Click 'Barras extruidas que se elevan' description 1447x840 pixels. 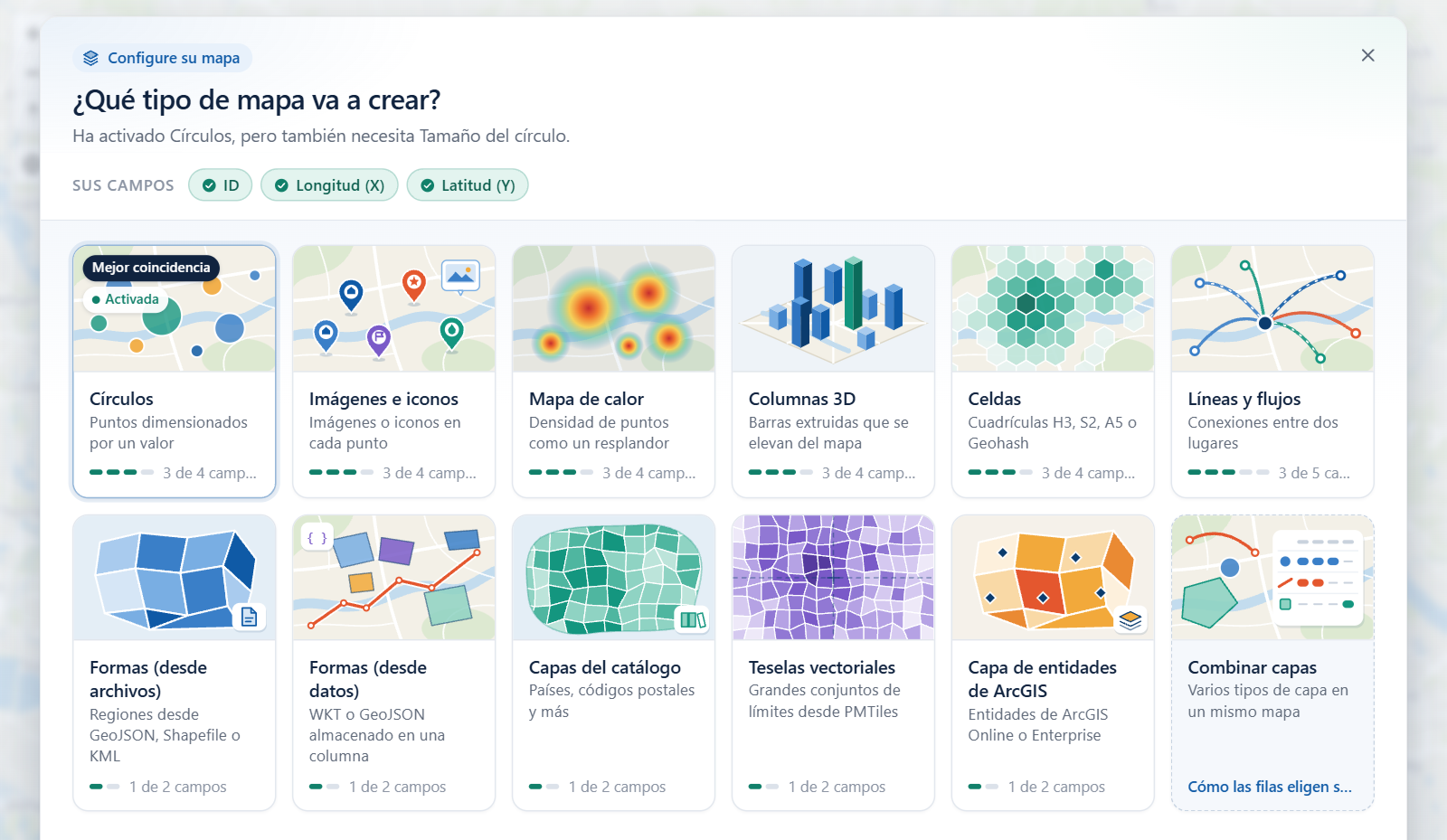pos(828,433)
